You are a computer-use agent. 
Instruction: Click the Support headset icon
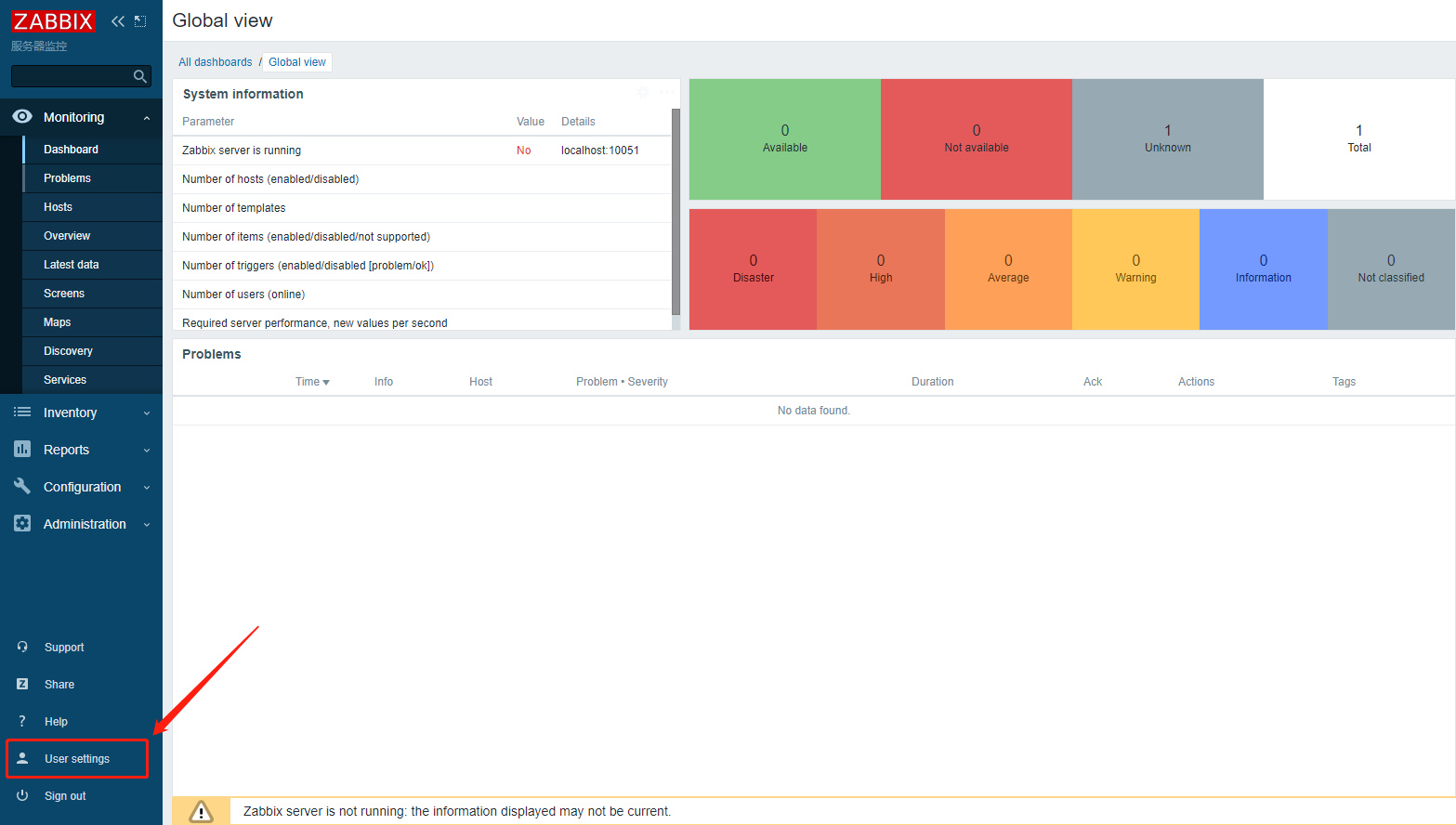coord(22,647)
